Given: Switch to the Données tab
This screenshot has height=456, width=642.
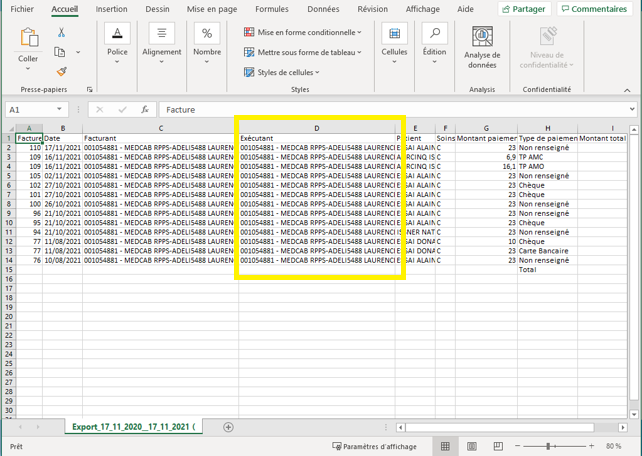Looking at the screenshot, I should (323, 9).
